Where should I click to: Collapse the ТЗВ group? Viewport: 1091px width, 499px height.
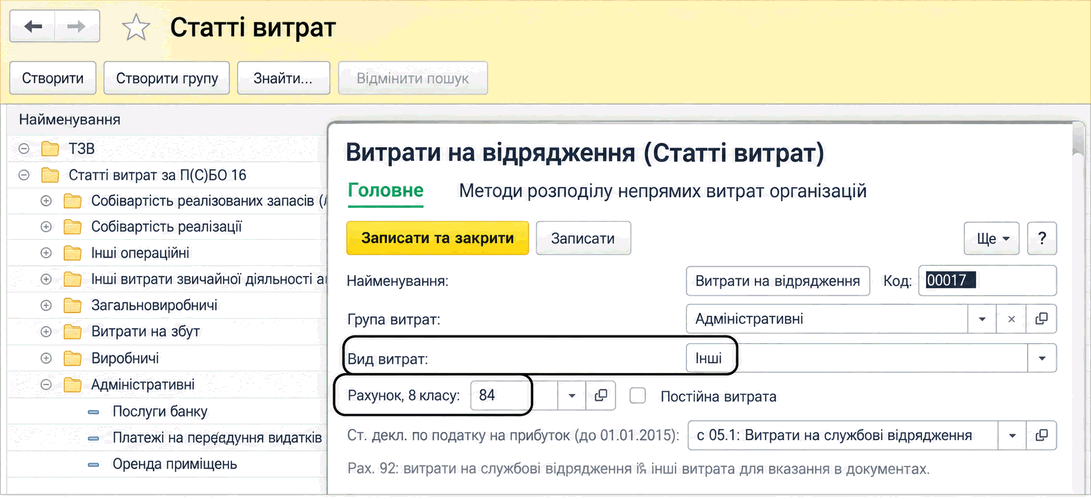(x=24, y=149)
